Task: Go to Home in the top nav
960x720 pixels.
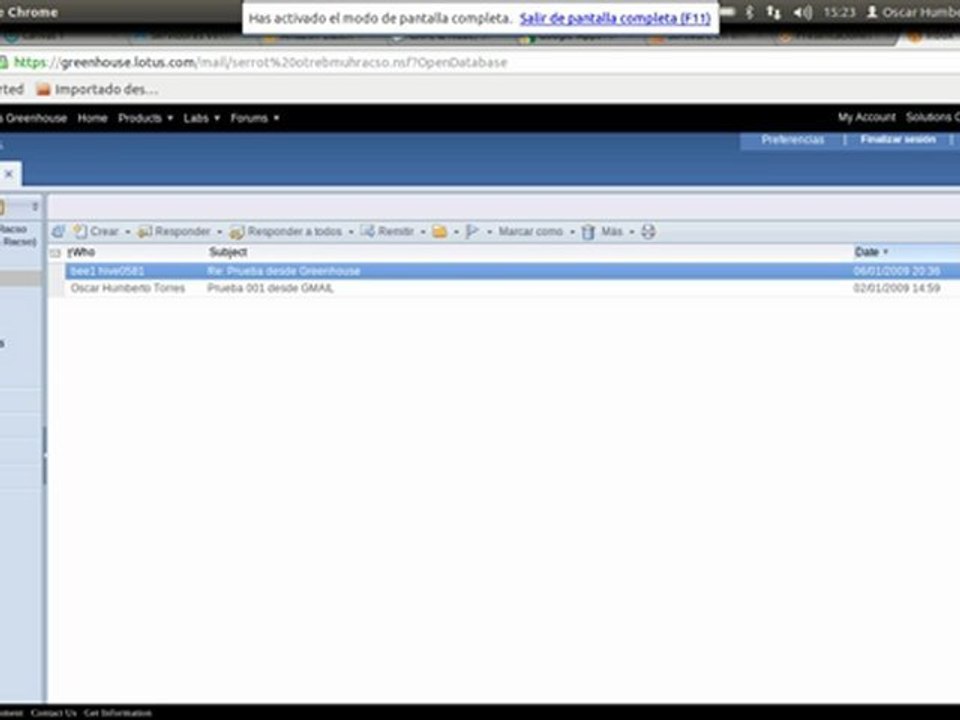Action: click(92, 118)
